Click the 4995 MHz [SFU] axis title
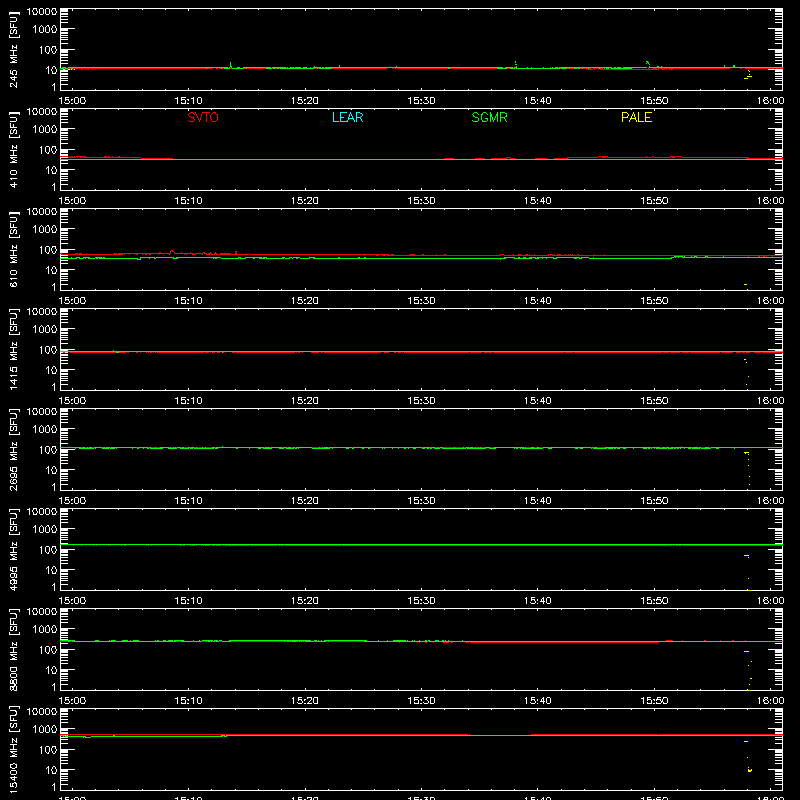 click(13, 549)
